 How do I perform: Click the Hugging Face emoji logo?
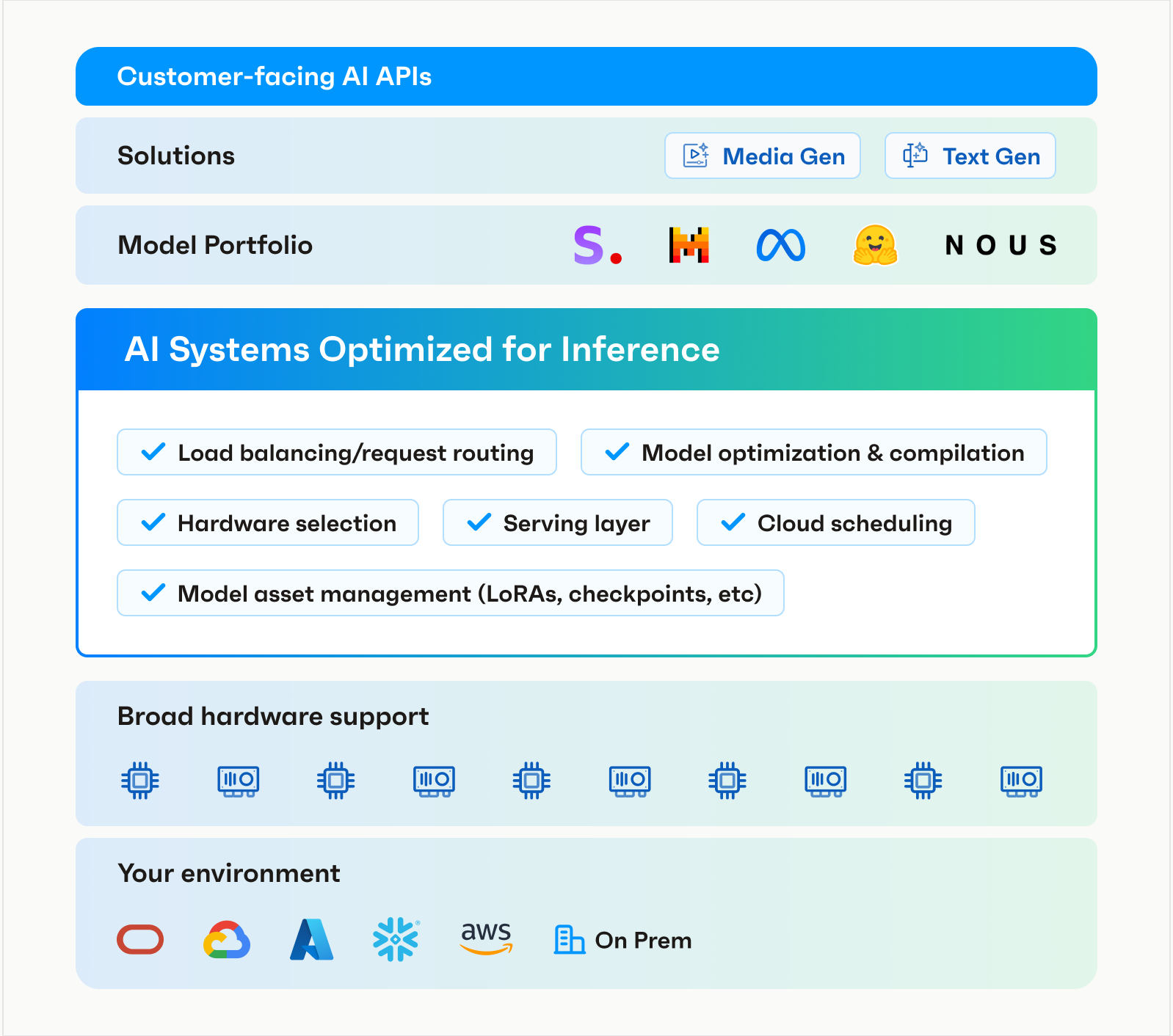875,245
